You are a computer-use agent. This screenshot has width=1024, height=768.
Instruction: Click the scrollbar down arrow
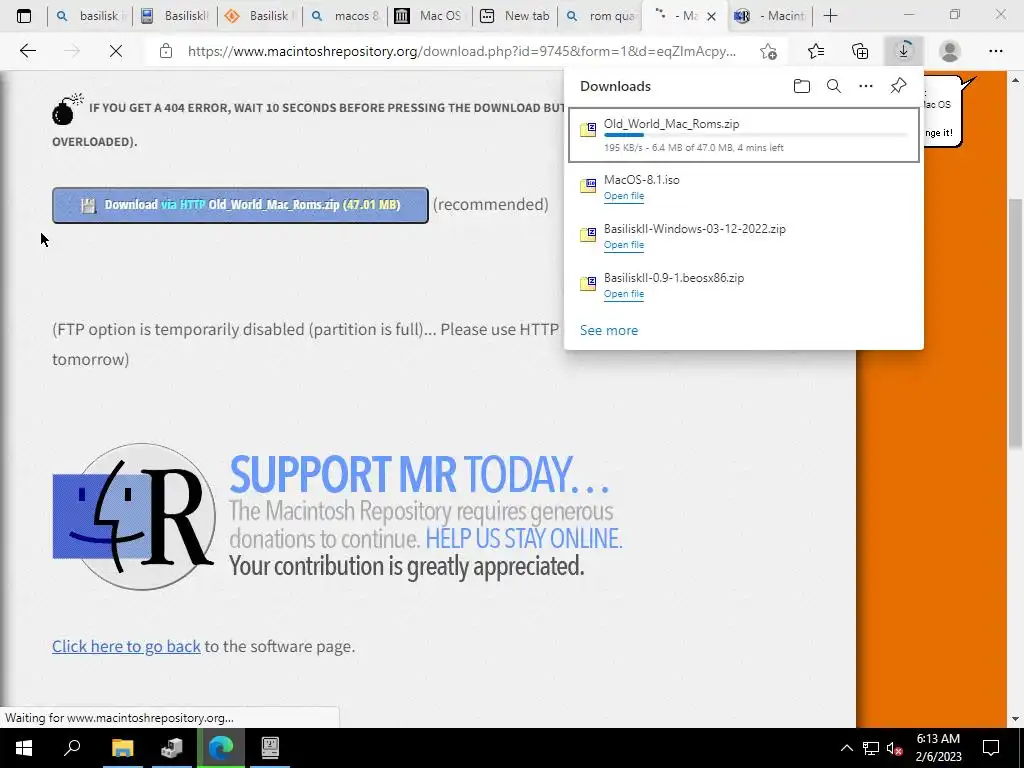1015,719
